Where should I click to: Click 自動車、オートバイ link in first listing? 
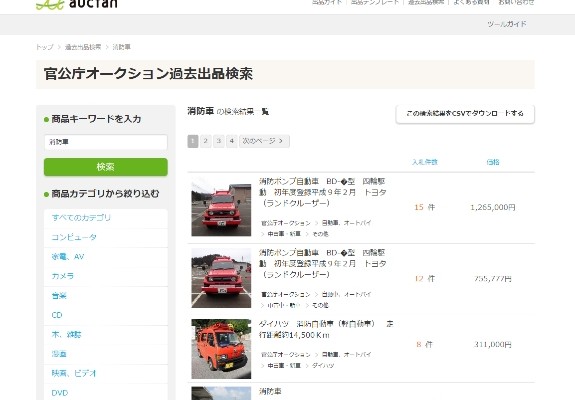[347, 223]
